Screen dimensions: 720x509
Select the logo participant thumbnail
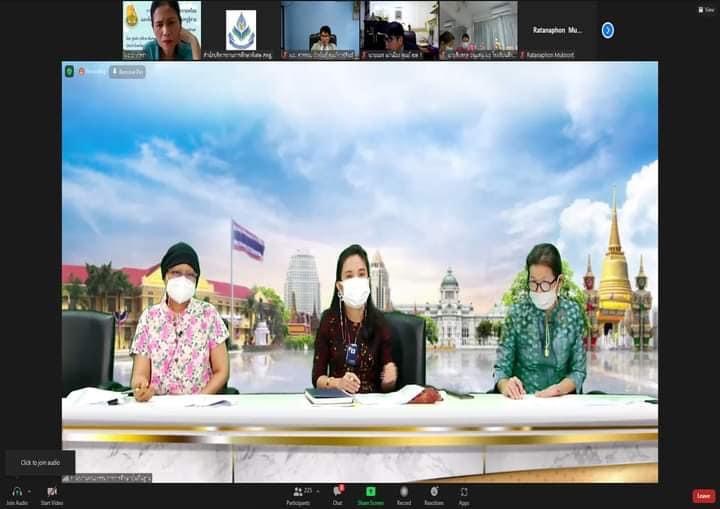pyautogui.click(x=240, y=30)
